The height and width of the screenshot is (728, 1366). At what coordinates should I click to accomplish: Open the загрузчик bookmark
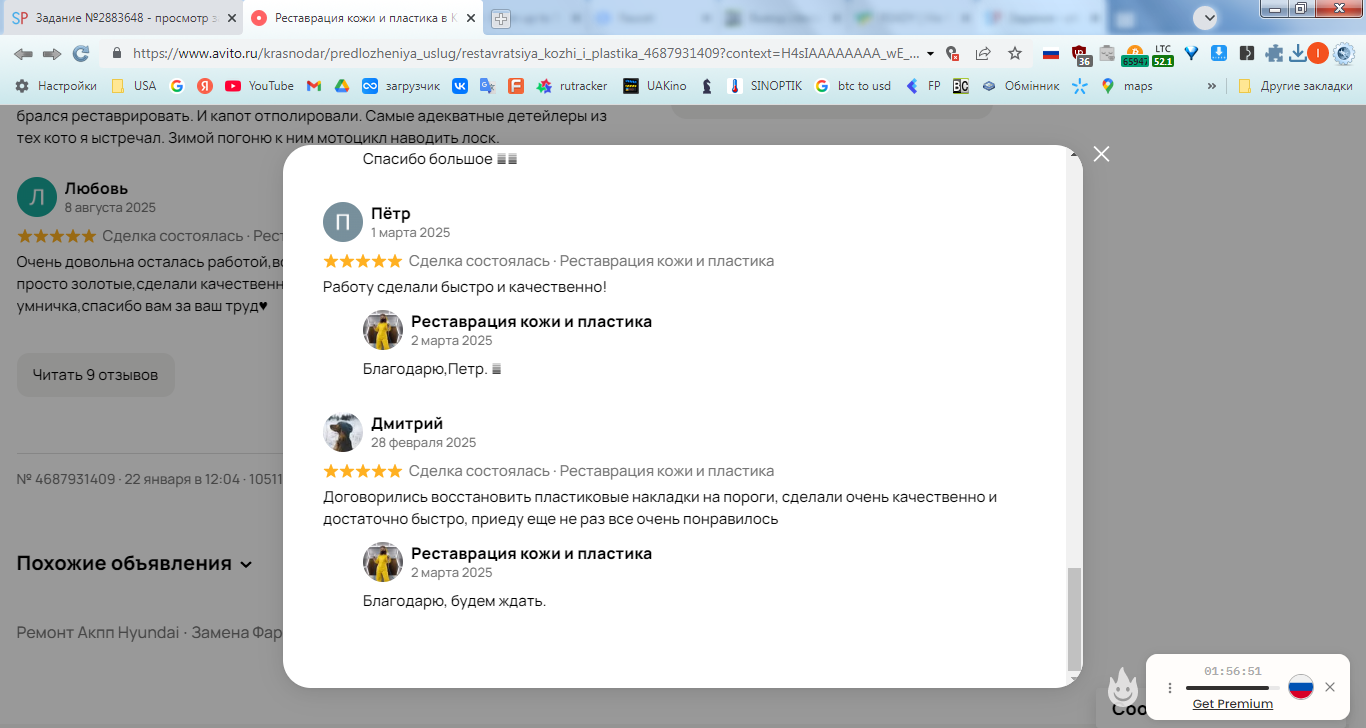point(400,86)
